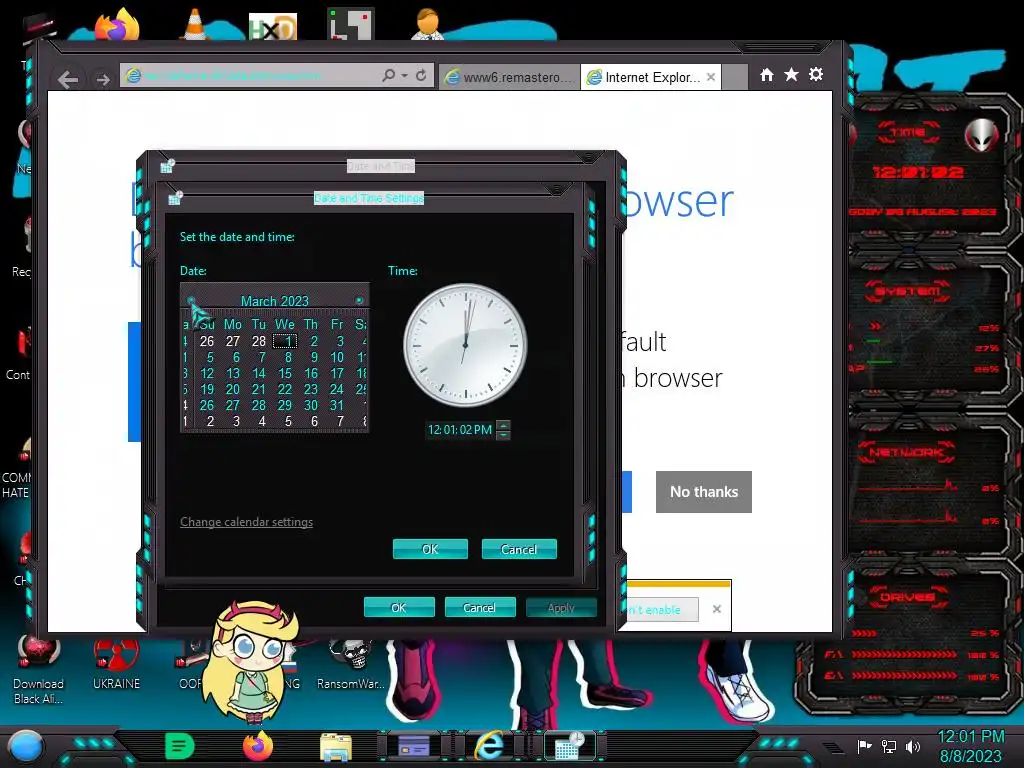Select March 22 in the calendar
The width and height of the screenshot is (1024, 768).
[285, 389]
